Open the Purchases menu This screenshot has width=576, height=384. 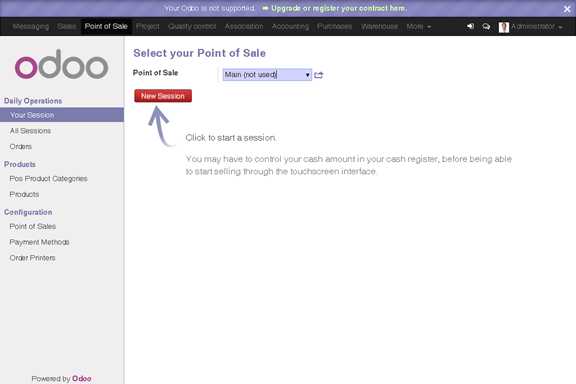coord(334,26)
